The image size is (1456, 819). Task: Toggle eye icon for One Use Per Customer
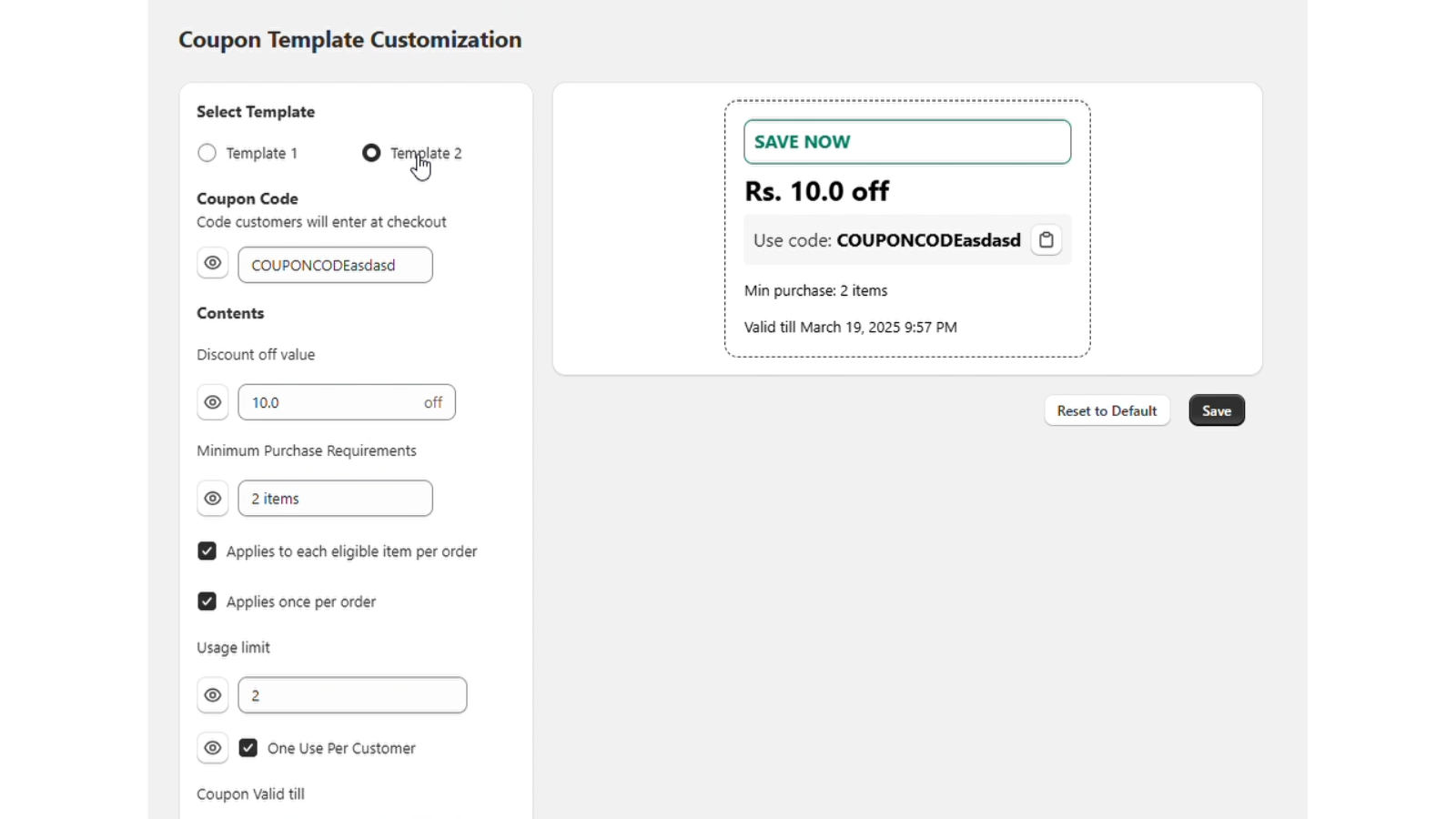212,748
